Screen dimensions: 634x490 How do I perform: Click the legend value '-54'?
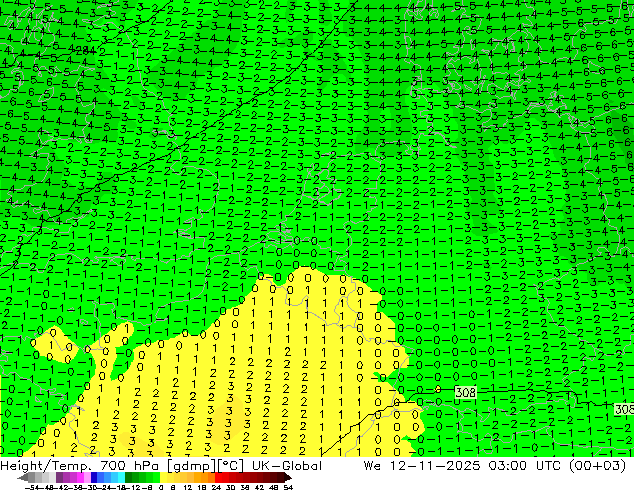pyautogui.click(x=32, y=487)
